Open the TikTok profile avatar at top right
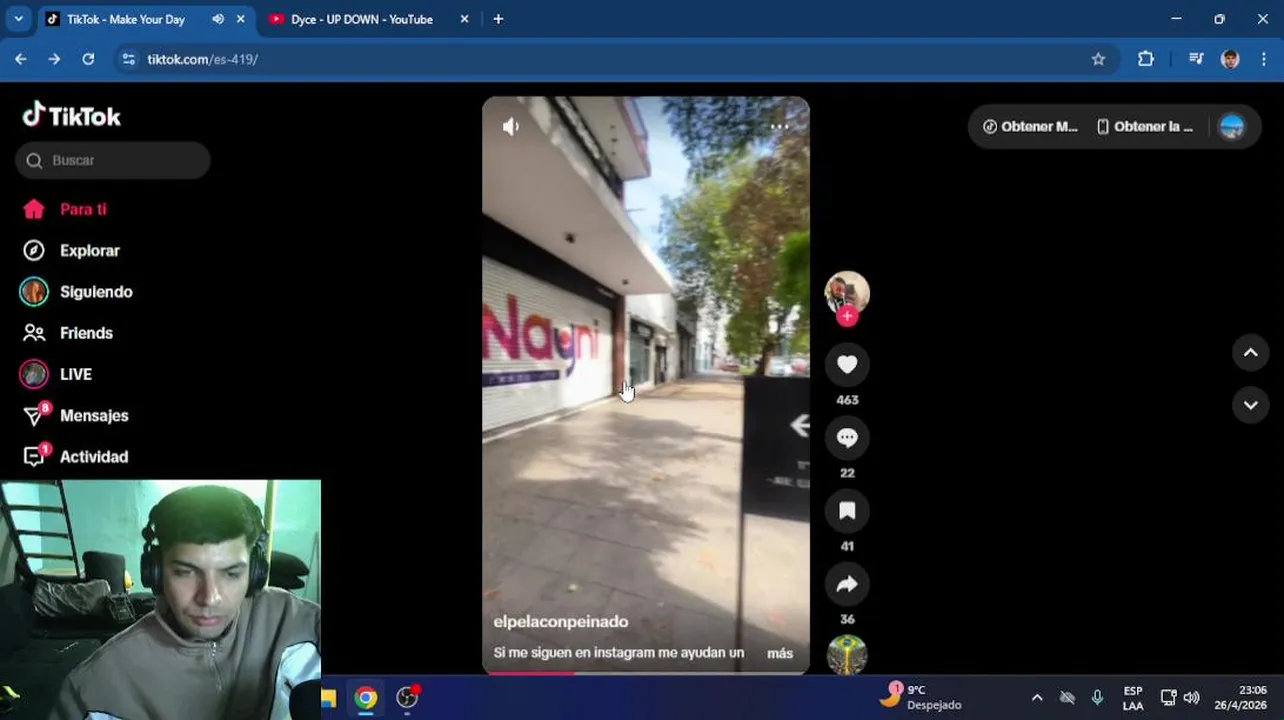 tap(1232, 127)
